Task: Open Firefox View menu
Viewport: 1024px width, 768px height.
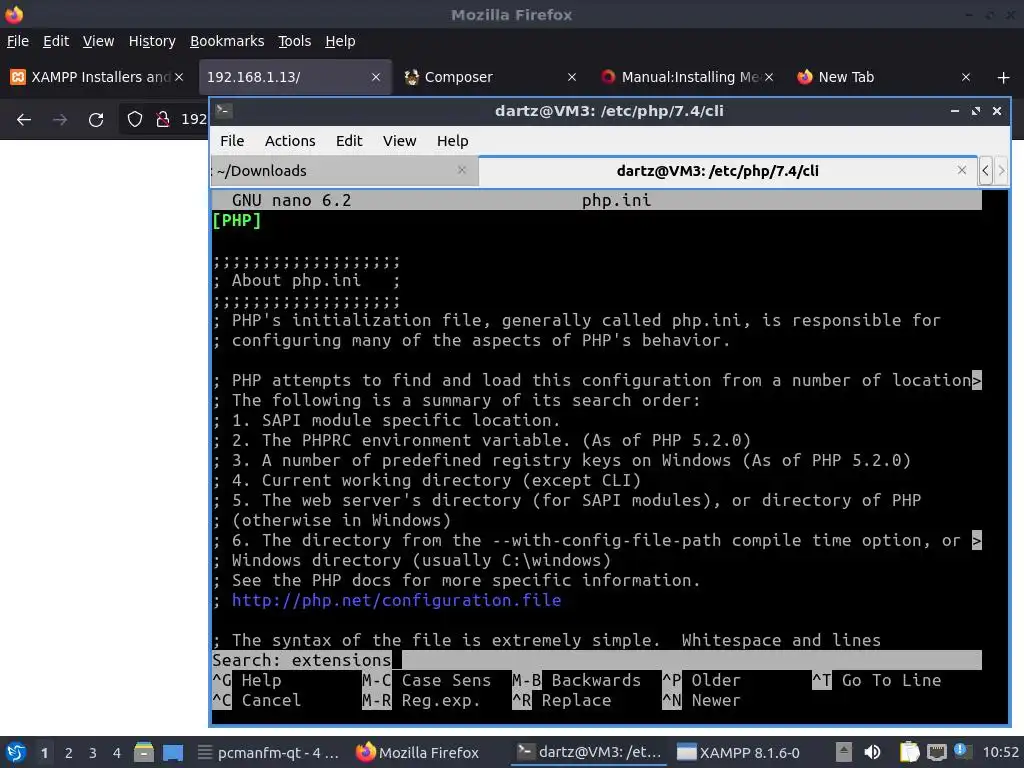Action: [98, 41]
